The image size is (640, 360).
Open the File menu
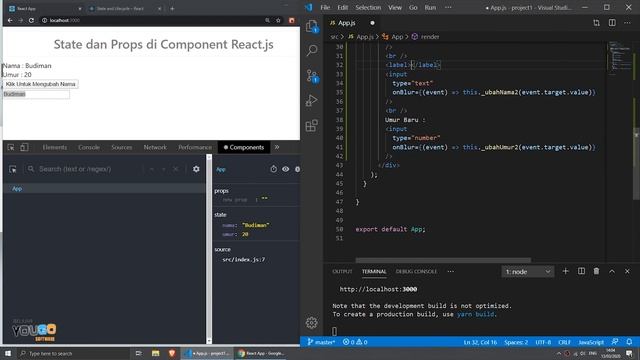pyautogui.click(x=325, y=7)
